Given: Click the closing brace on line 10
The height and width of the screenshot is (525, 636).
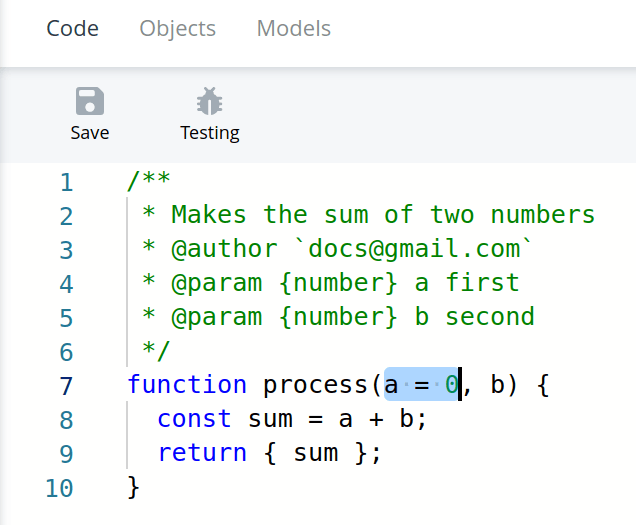Looking at the screenshot, I should click(x=134, y=487).
